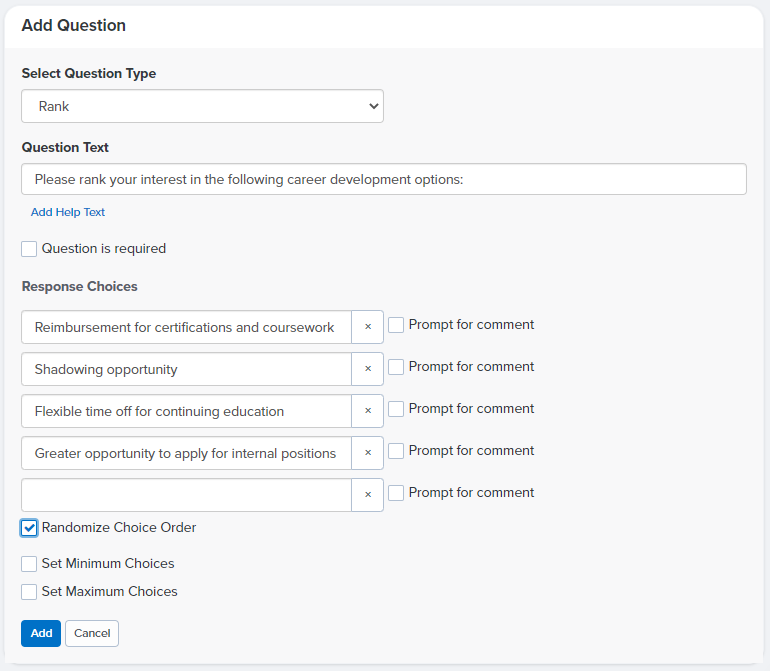The height and width of the screenshot is (671, 770).
Task: Click the blue Add button
Action: point(41,633)
